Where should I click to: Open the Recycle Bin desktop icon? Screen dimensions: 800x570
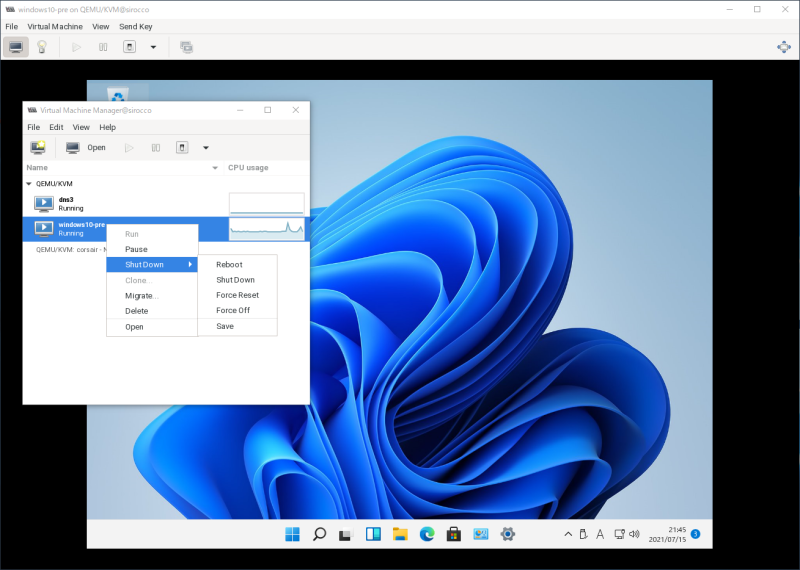[x=118, y=92]
